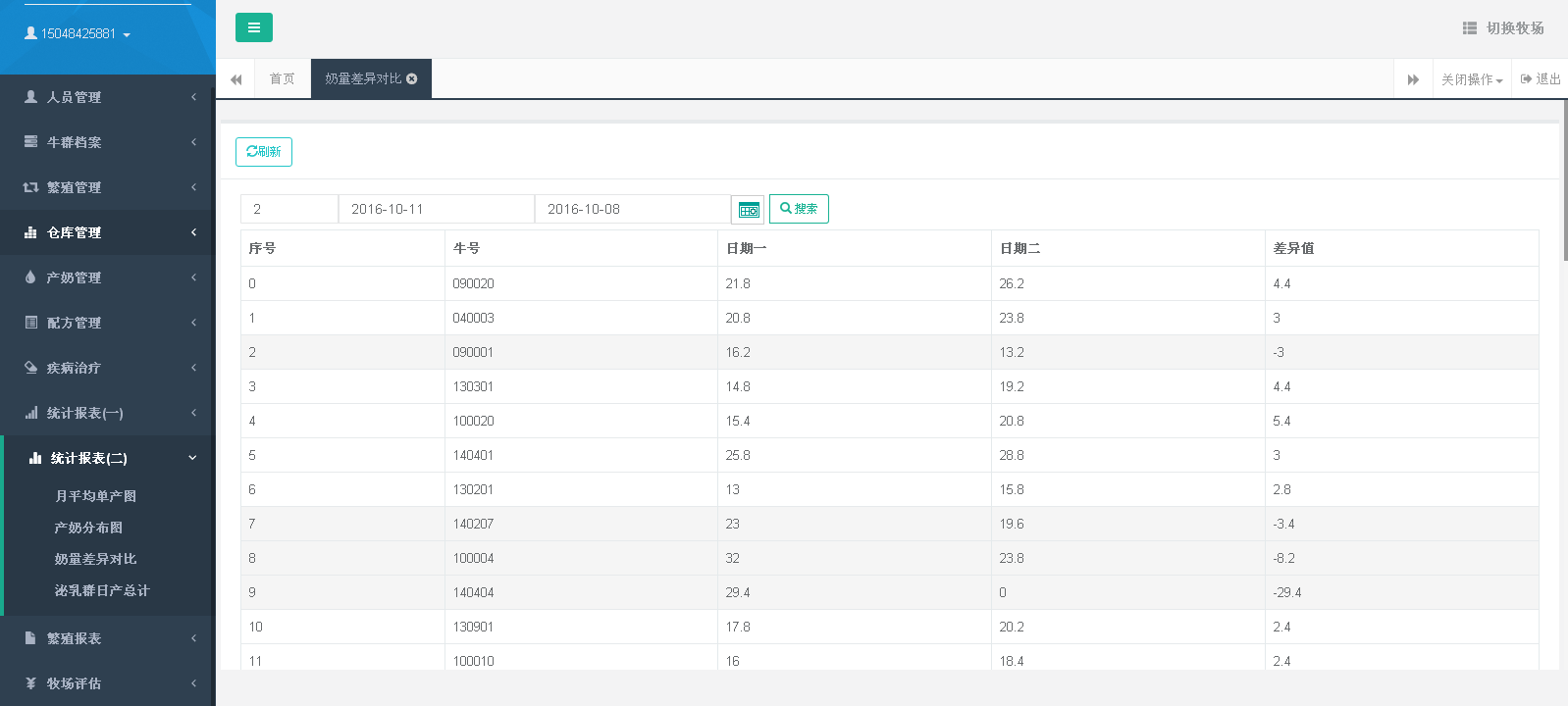This screenshot has height=706, width=1568.
Task: Click the 牛群档案 database icon
Action: pos(30,142)
